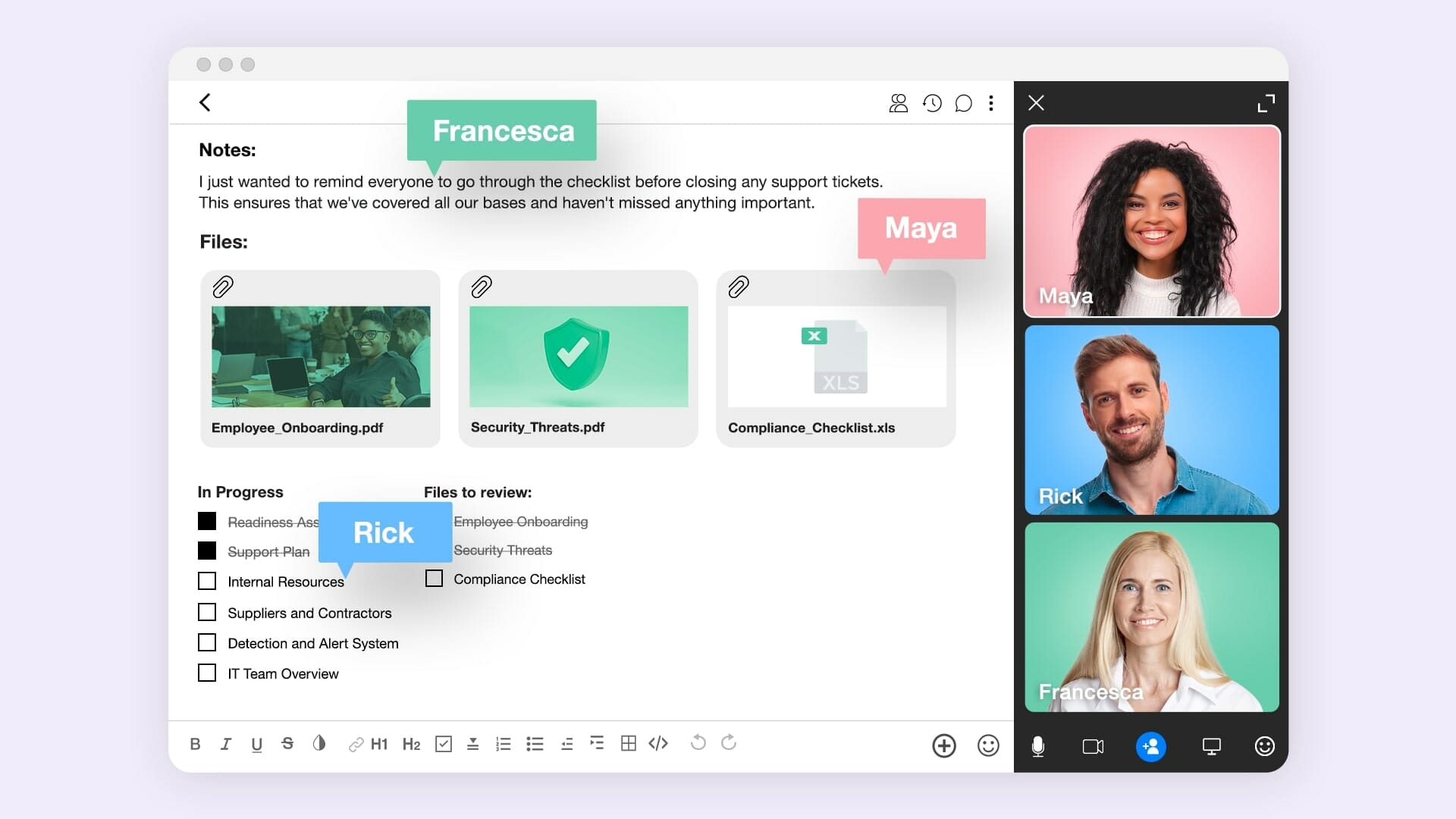Apply underline text formatting

coord(258,744)
